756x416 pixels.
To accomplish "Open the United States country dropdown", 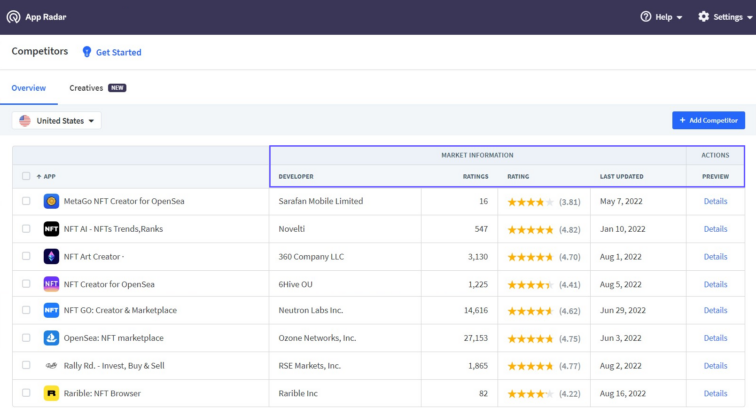I will click(57, 121).
